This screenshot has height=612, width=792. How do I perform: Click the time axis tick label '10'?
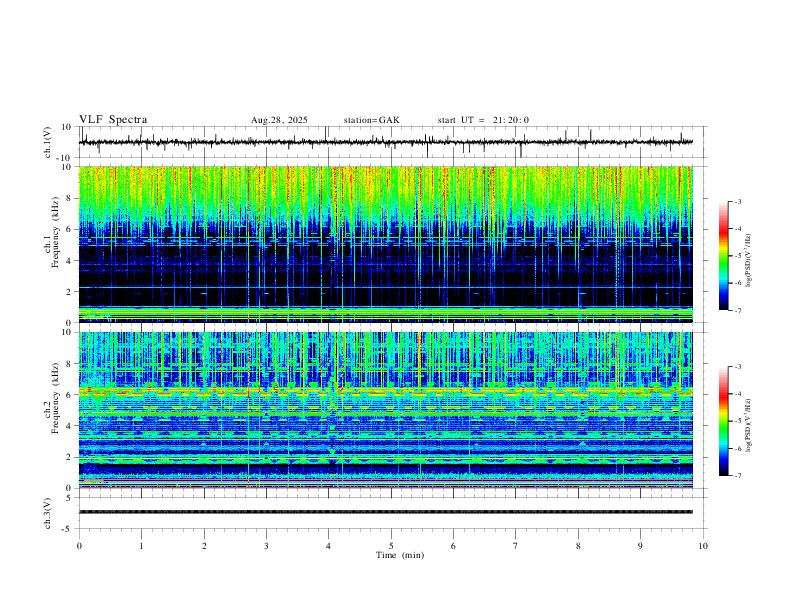(x=703, y=546)
